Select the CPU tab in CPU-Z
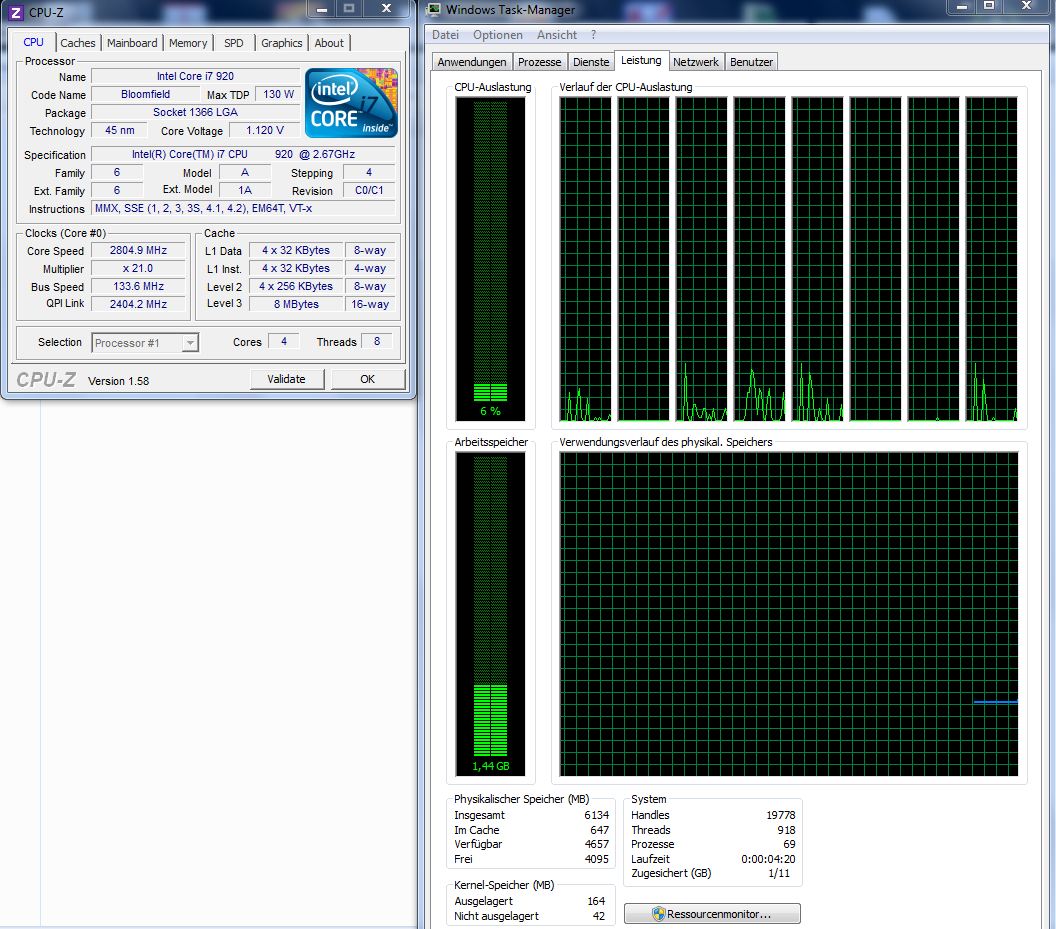The width and height of the screenshot is (1056, 929). [33, 42]
